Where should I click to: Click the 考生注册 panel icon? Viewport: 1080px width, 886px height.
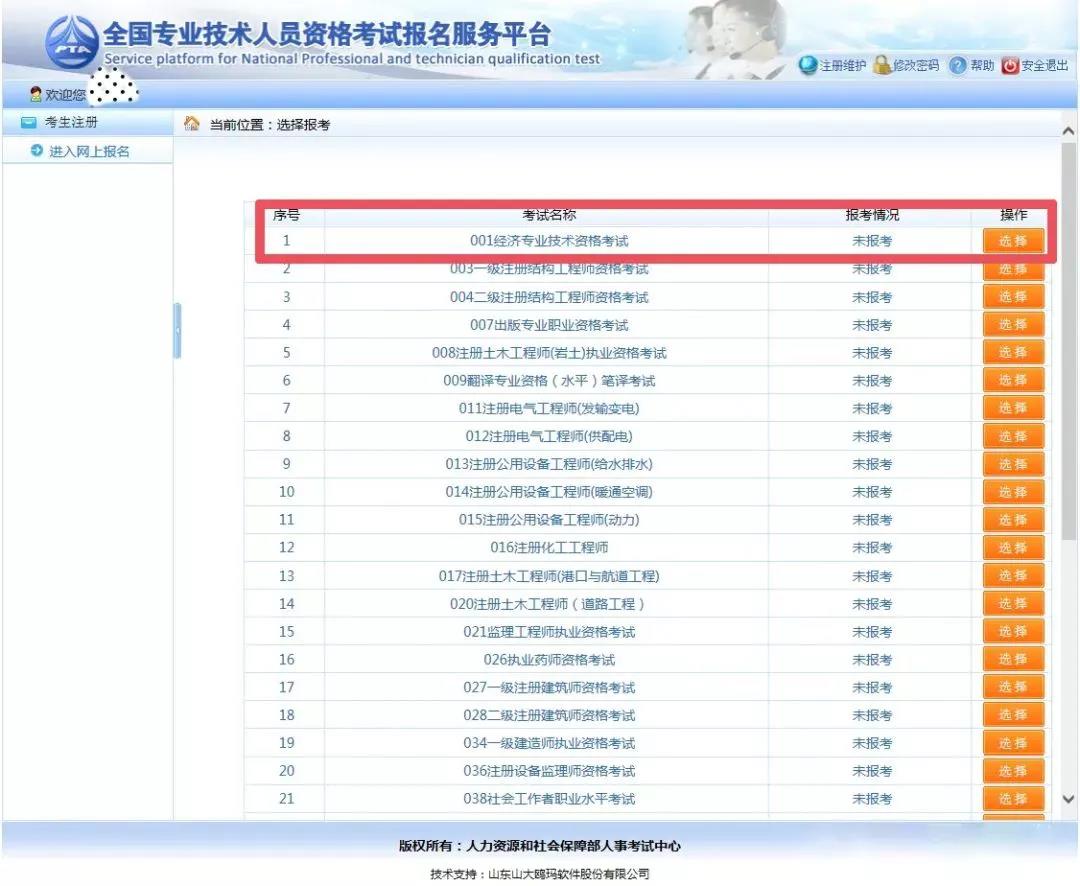[x=28, y=123]
